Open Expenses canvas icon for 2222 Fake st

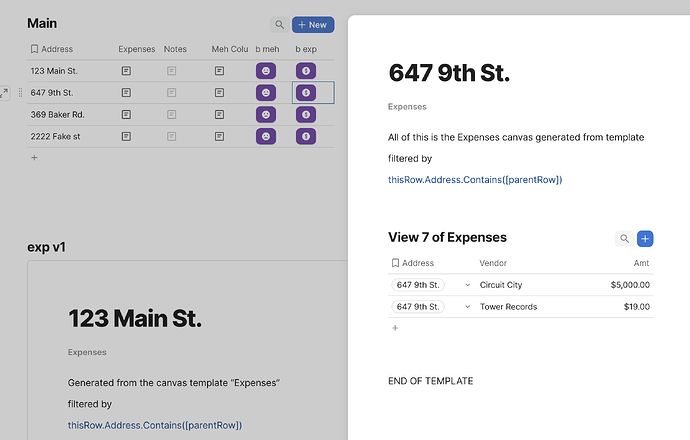tap(126, 136)
